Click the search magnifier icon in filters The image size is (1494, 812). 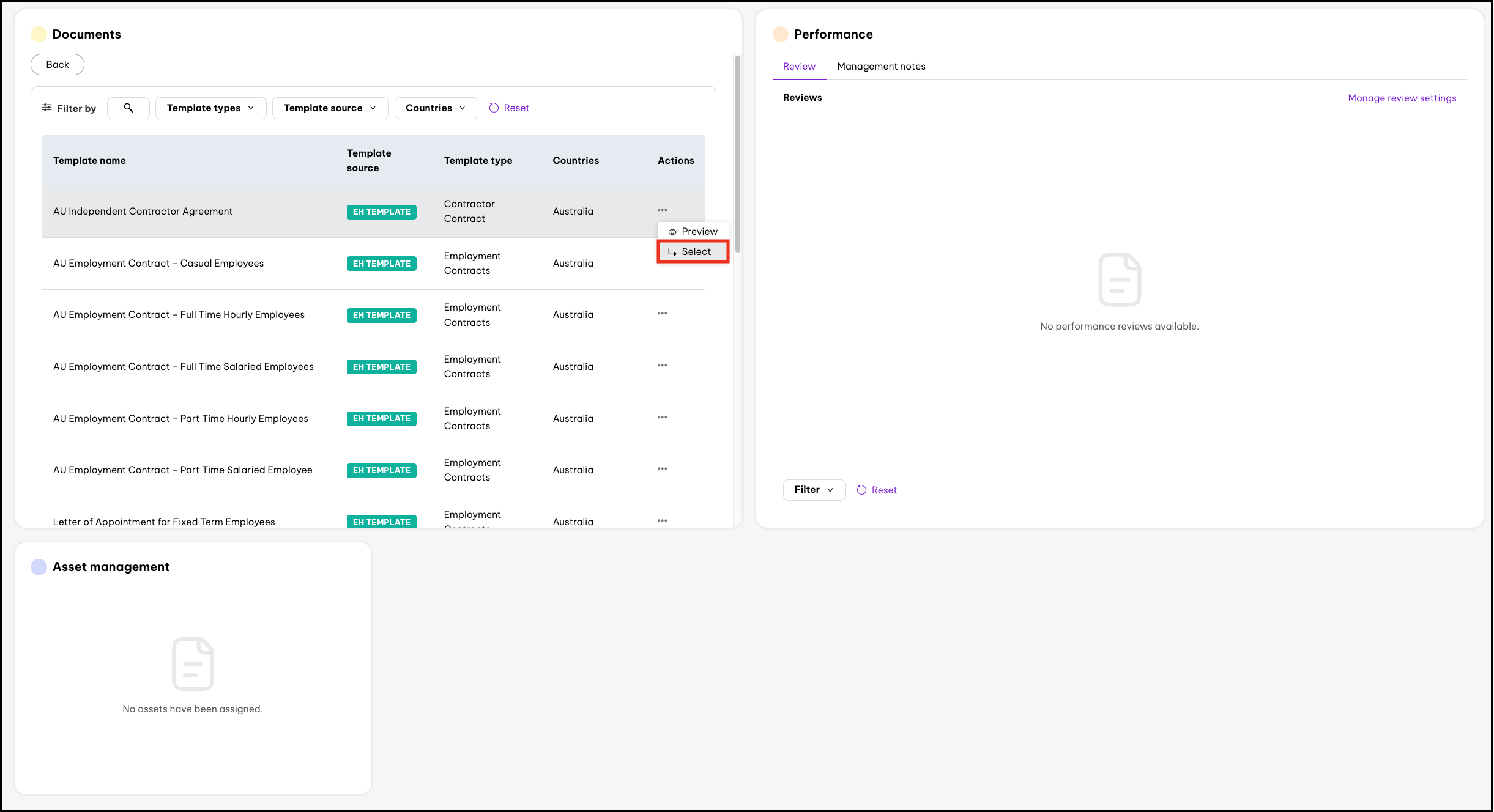click(x=128, y=108)
